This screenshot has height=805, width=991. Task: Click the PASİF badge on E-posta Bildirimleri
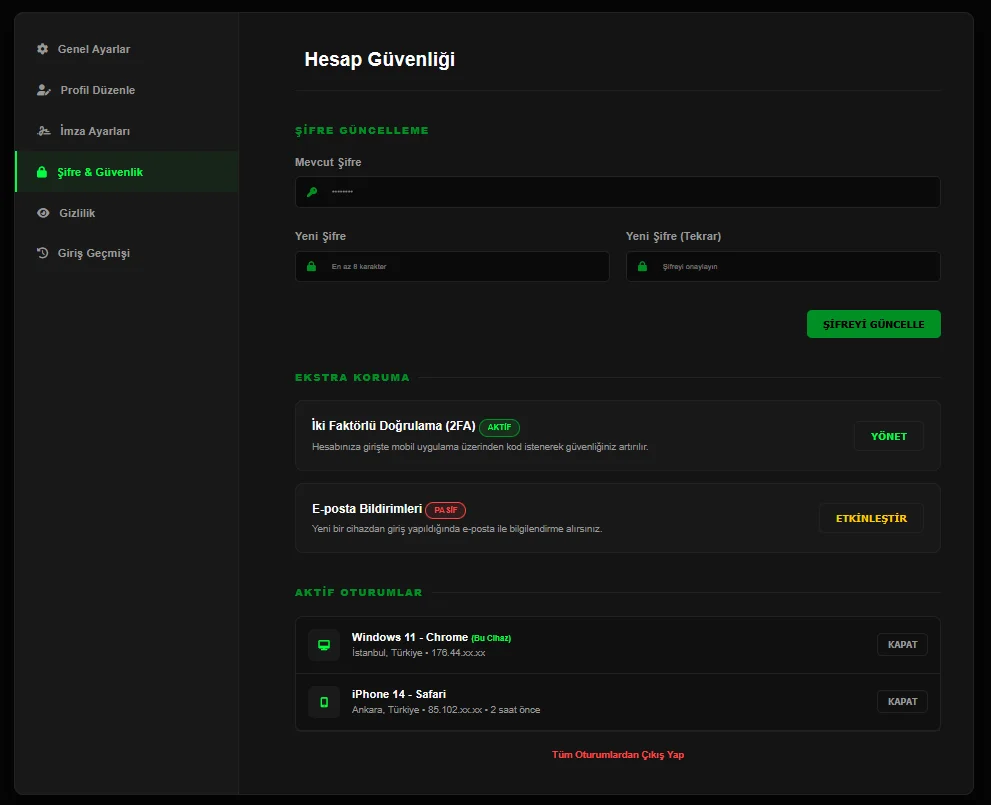pos(446,510)
